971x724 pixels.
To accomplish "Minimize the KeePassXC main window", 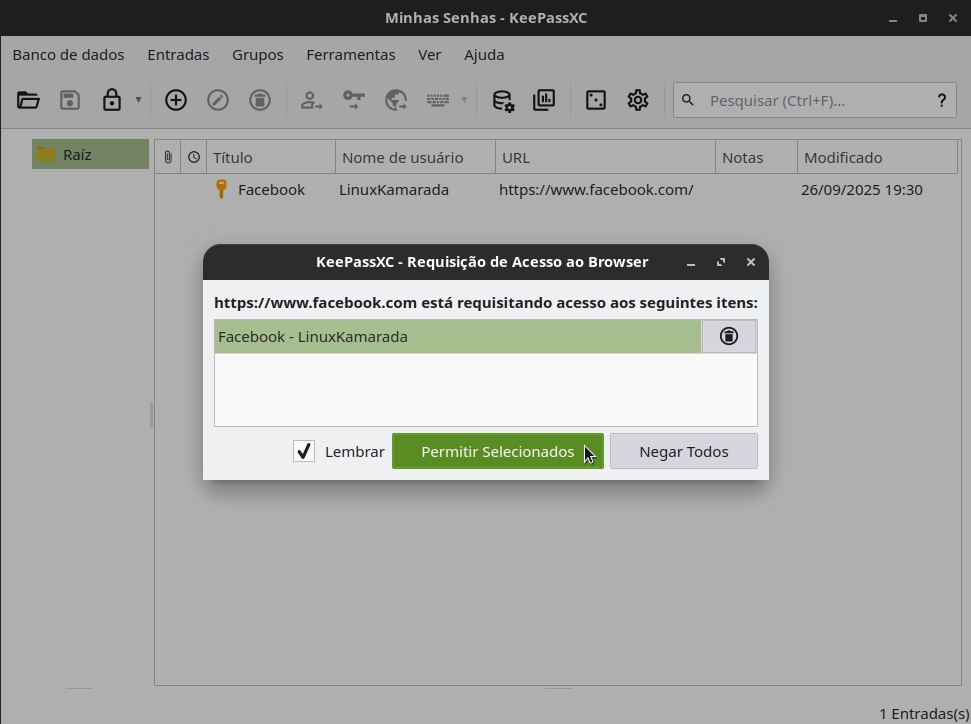I will pos(893,18).
